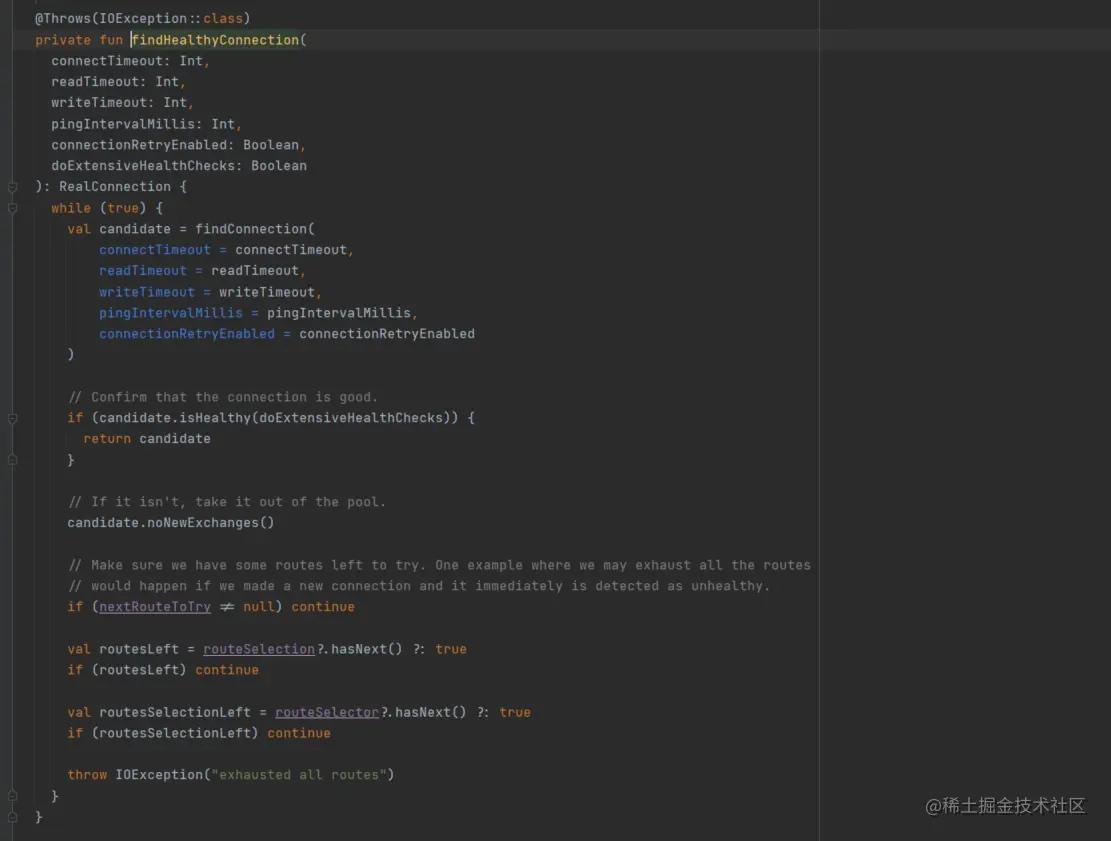Image resolution: width=1111 pixels, height=841 pixels.
Task: Click the RealConnection return type
Action: (x=115, y=186)
